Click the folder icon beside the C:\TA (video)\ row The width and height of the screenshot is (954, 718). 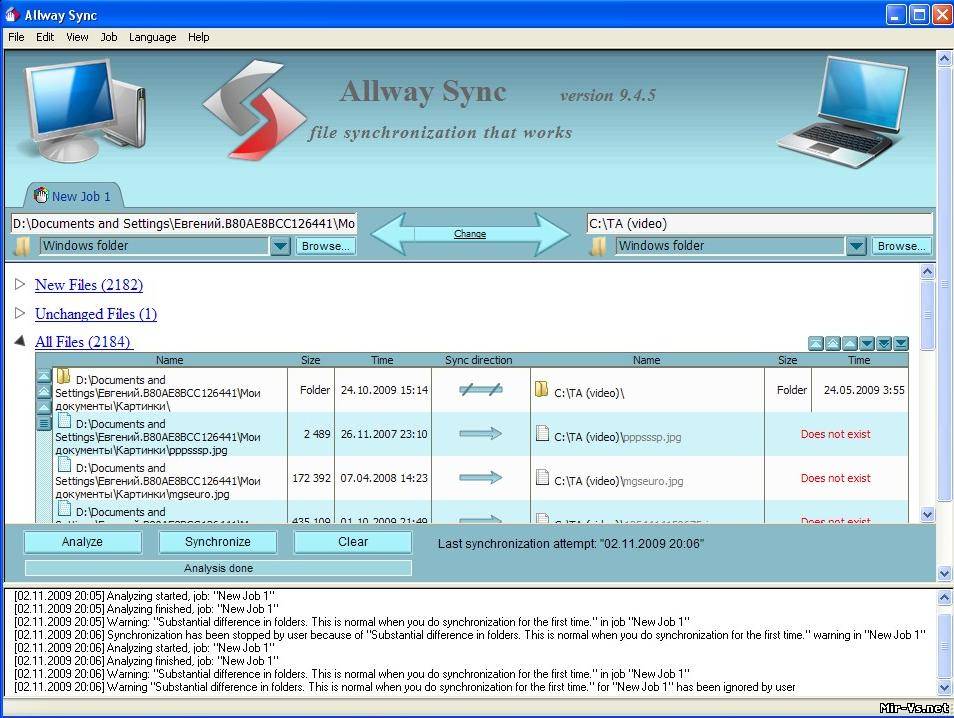542,390
